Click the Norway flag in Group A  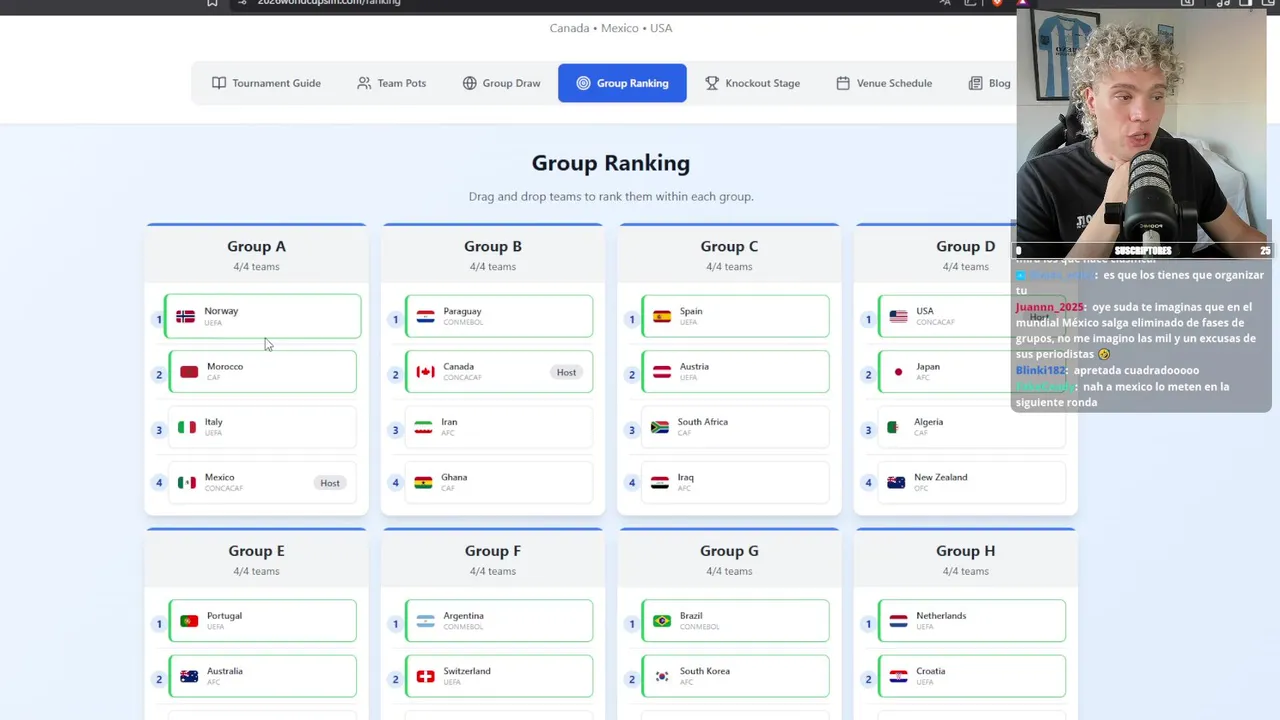(185, 316)
